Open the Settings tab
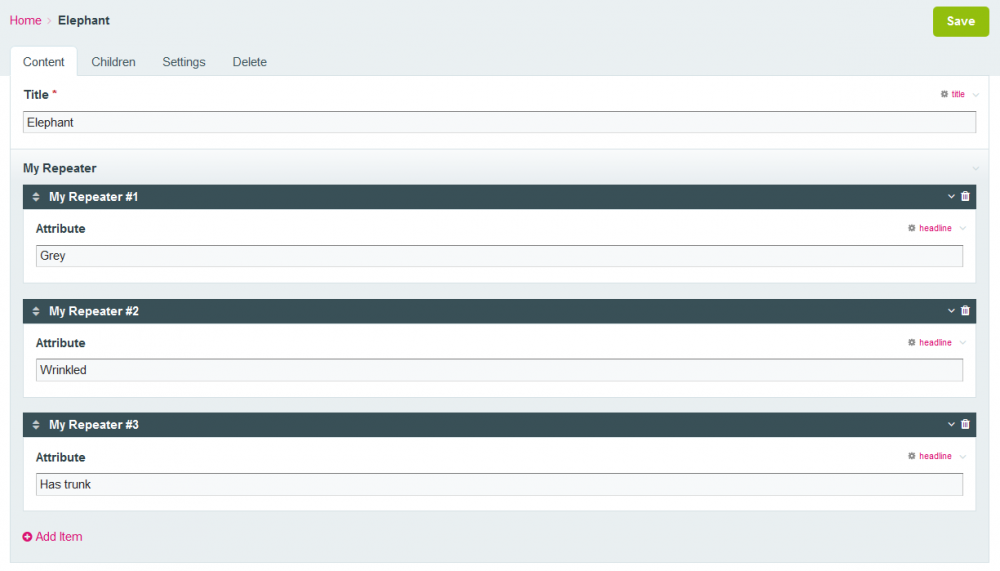The height and width of the screenshot is (571, 1000). [x=184, y=62]
